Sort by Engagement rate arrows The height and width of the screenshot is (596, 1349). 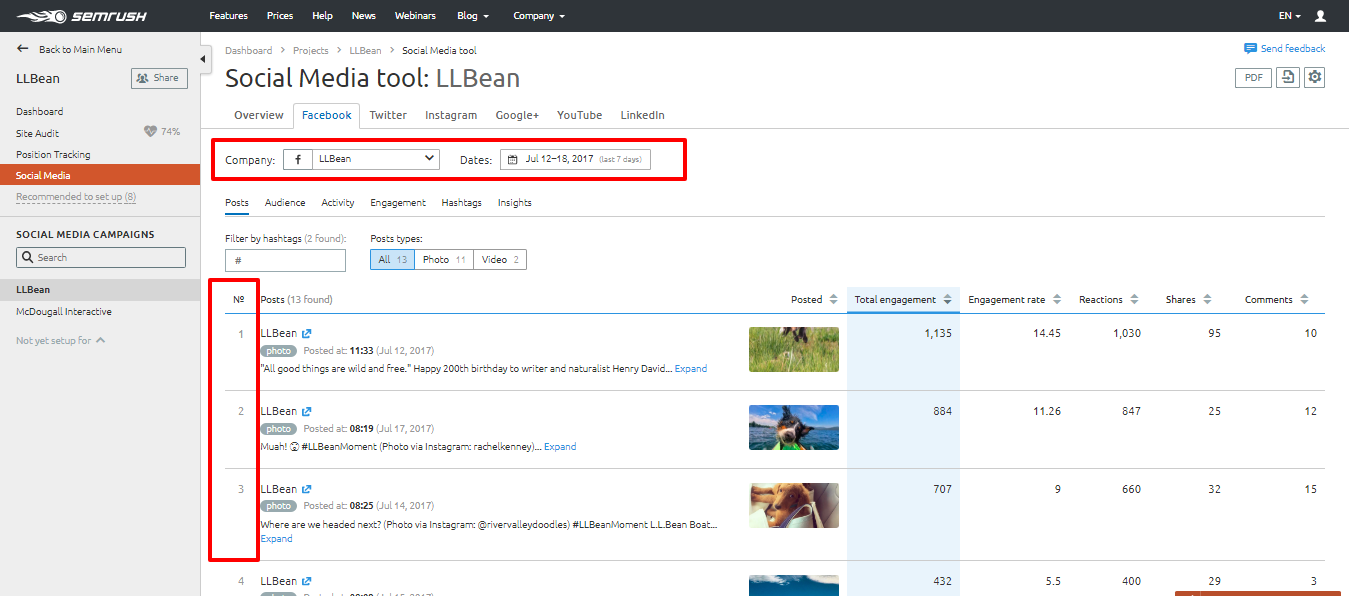click(x=1055, y=300)
